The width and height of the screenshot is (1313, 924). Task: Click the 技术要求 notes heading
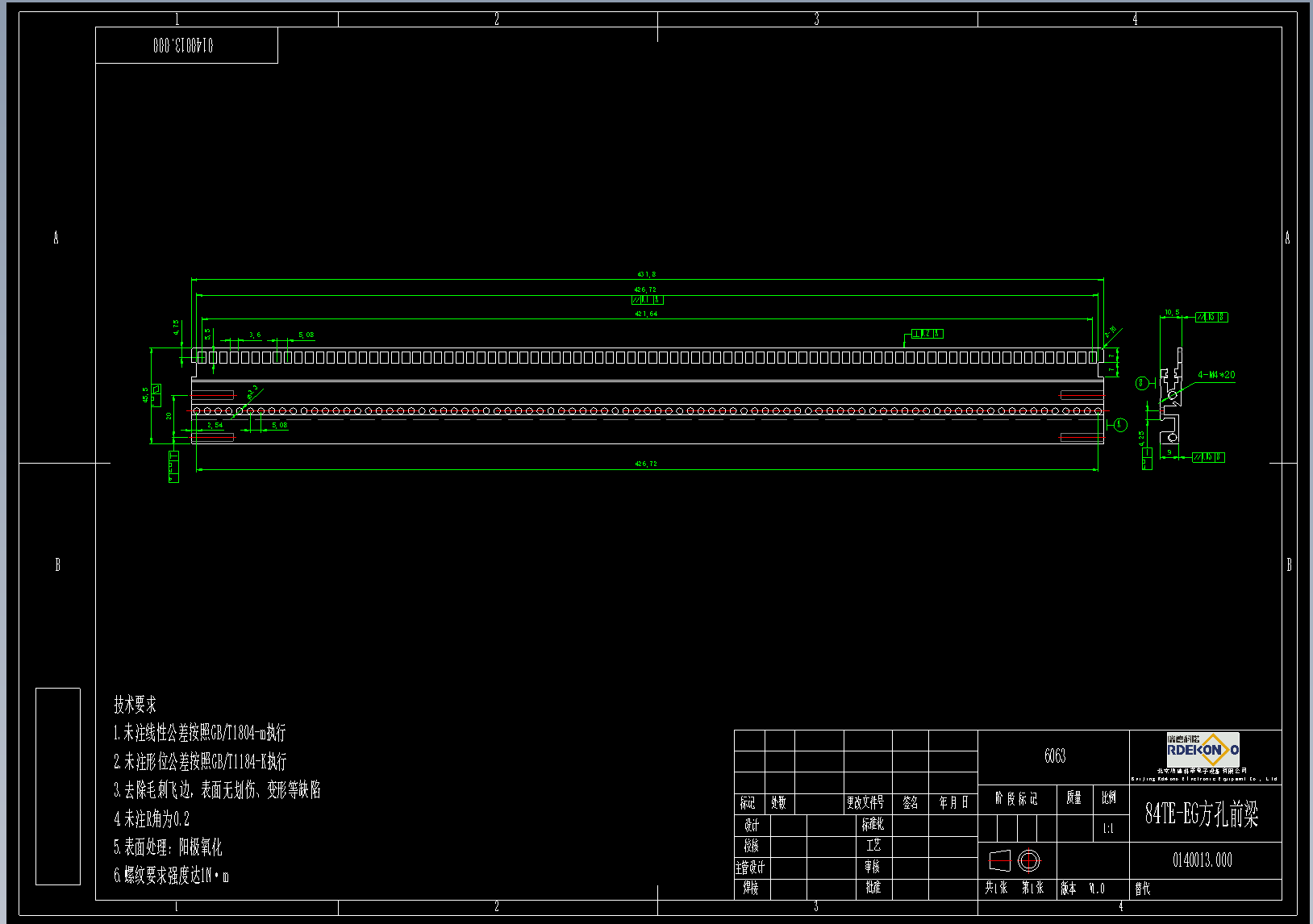click(135, 705)
